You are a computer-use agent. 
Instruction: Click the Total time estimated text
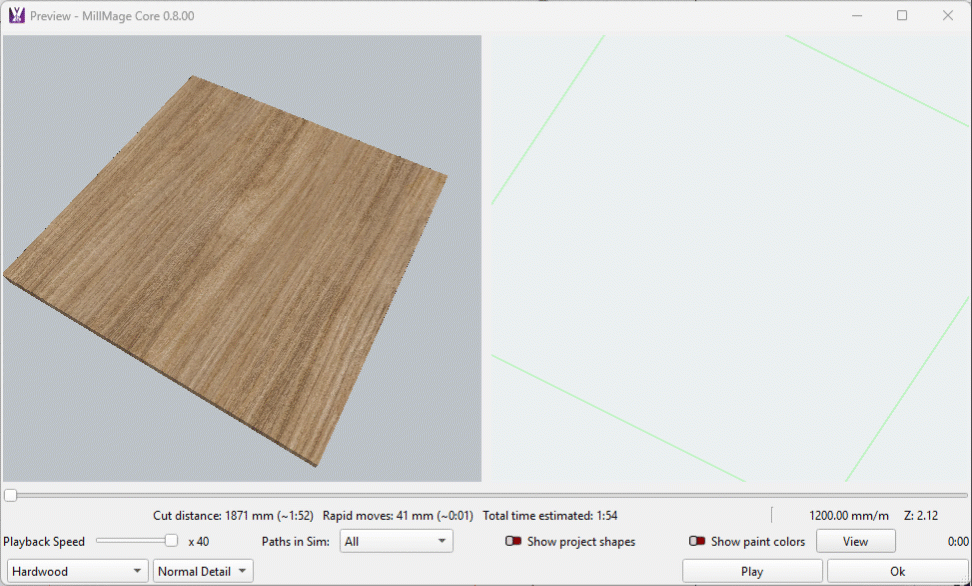[549, 516]
